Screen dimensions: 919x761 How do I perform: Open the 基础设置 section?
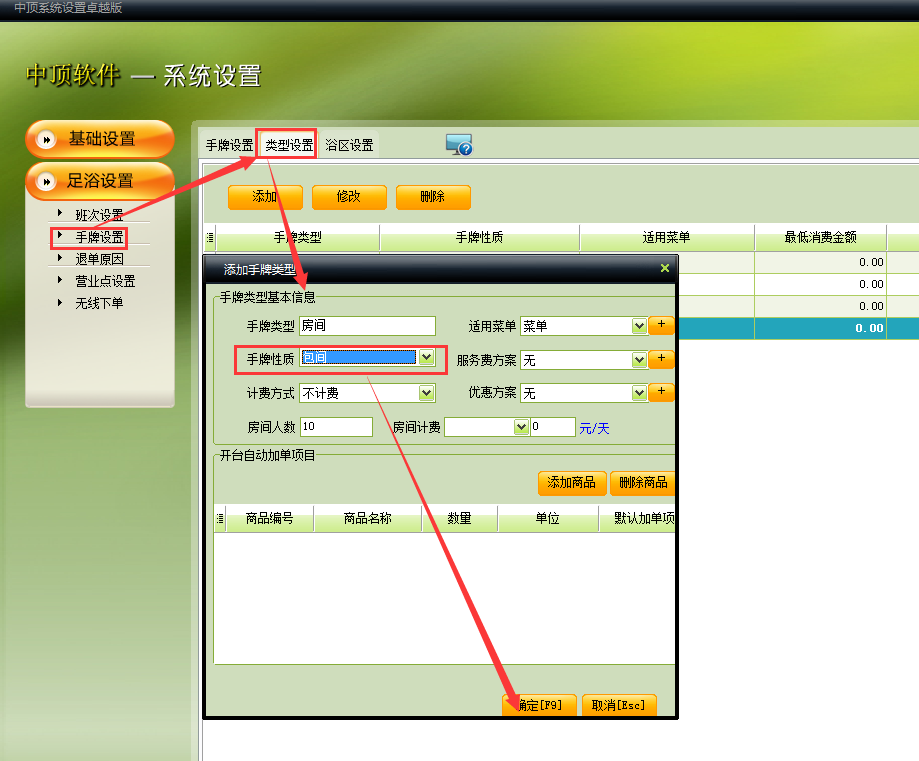coord(100,140)
